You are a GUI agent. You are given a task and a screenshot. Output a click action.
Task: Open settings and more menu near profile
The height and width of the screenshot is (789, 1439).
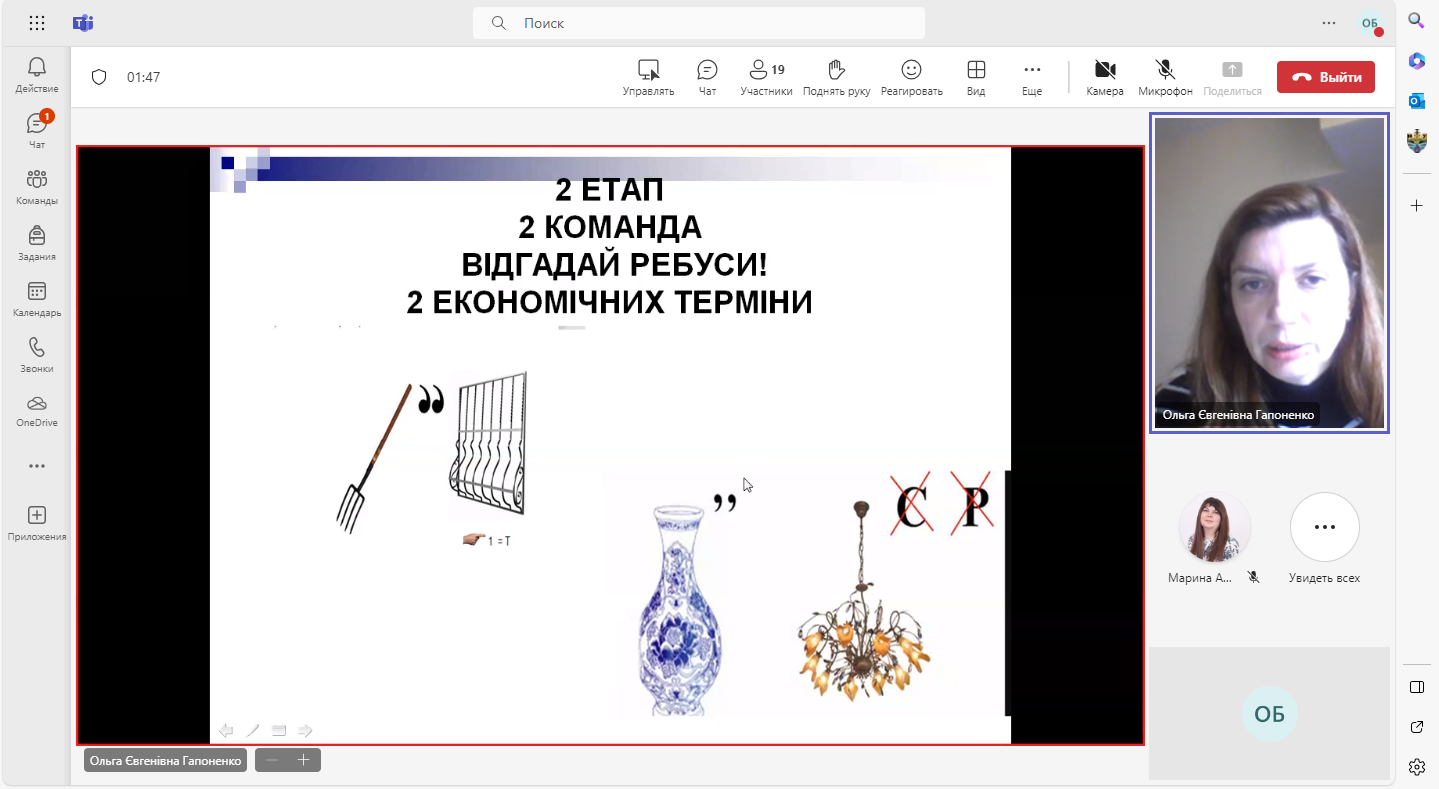coord(1329,23)
